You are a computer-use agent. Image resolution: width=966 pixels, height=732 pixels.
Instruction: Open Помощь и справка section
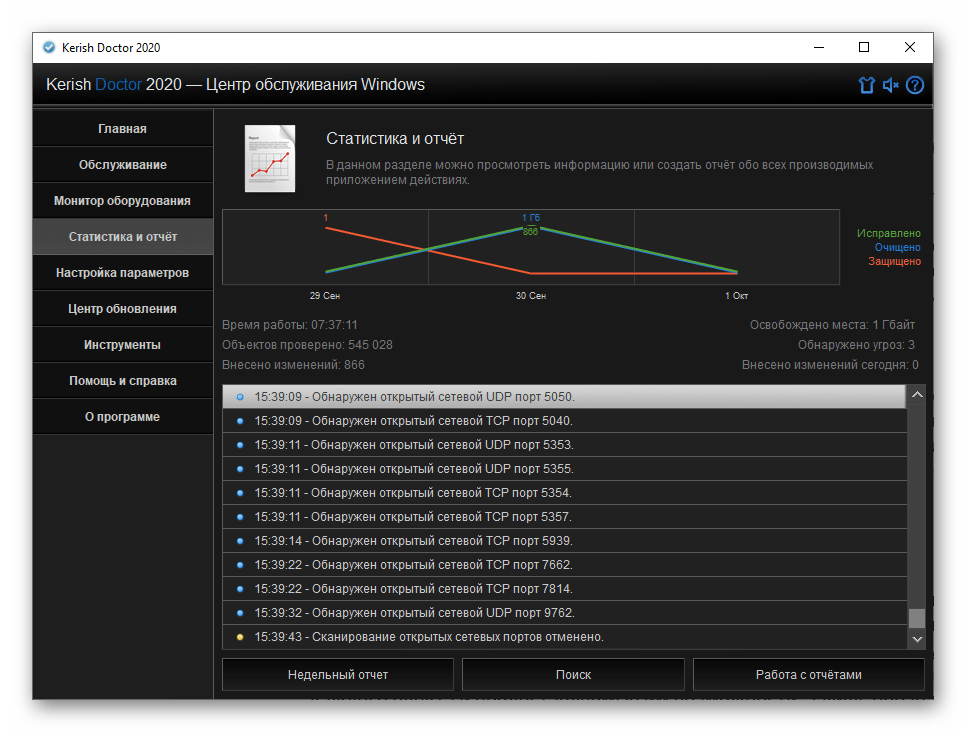123,381
